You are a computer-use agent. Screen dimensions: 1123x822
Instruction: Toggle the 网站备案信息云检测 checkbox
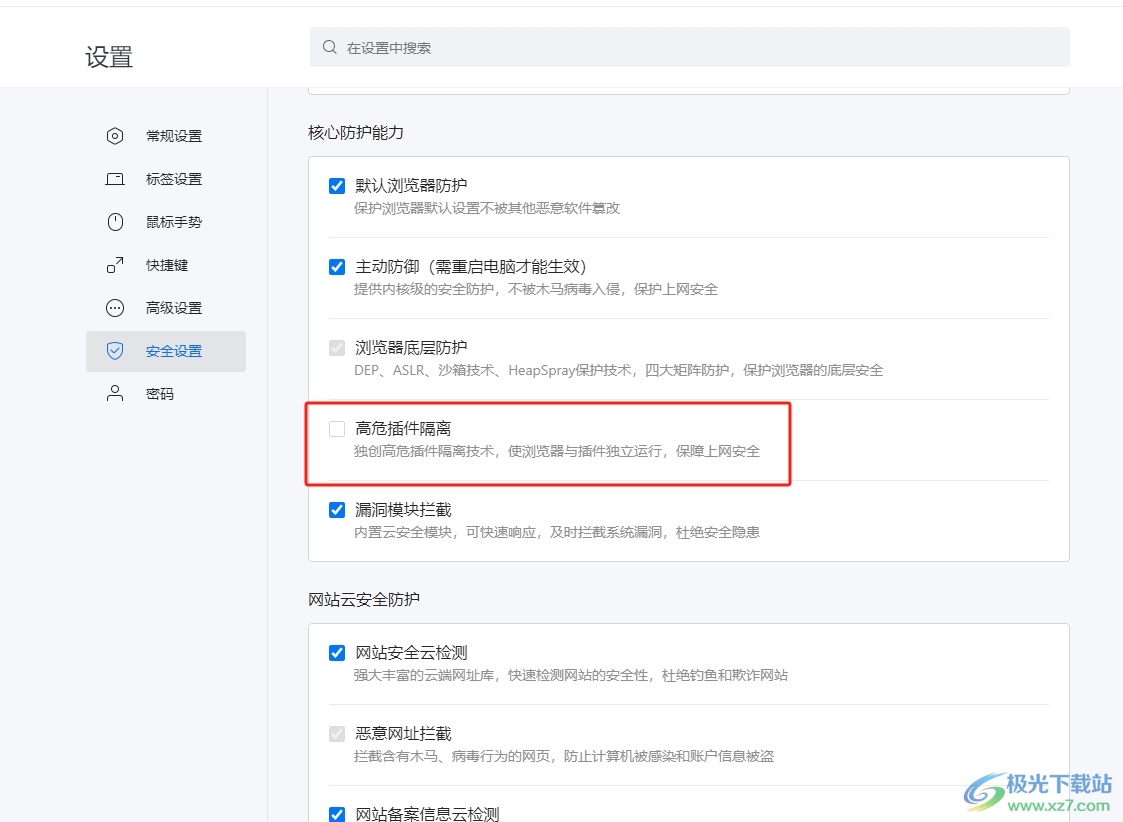pyautogui.click(x=337, y=814)
